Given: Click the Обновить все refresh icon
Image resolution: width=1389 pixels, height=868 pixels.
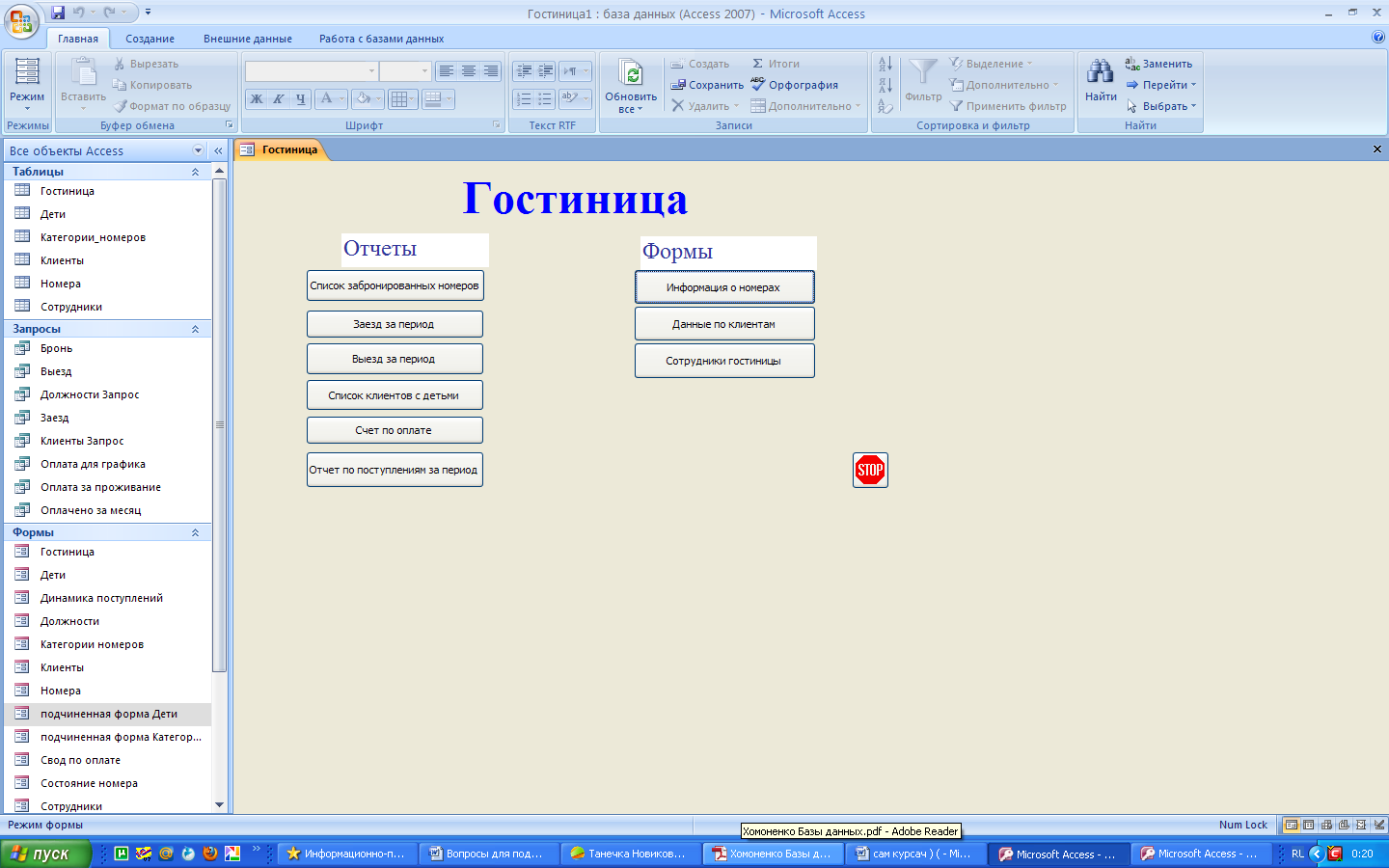Looking at the screenshot, I should coord(631,72).
